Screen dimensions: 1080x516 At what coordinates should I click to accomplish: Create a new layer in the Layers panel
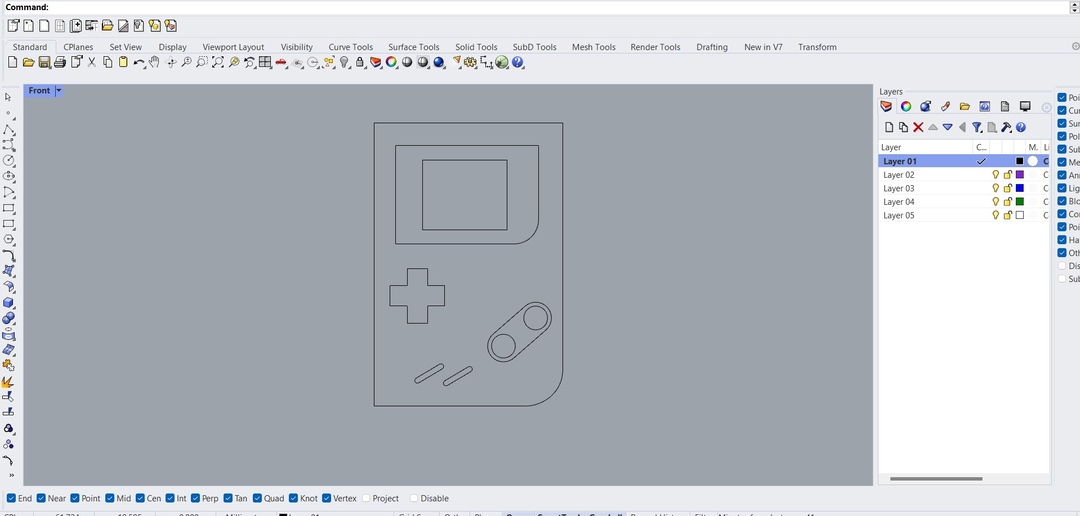tap(889, 127)
